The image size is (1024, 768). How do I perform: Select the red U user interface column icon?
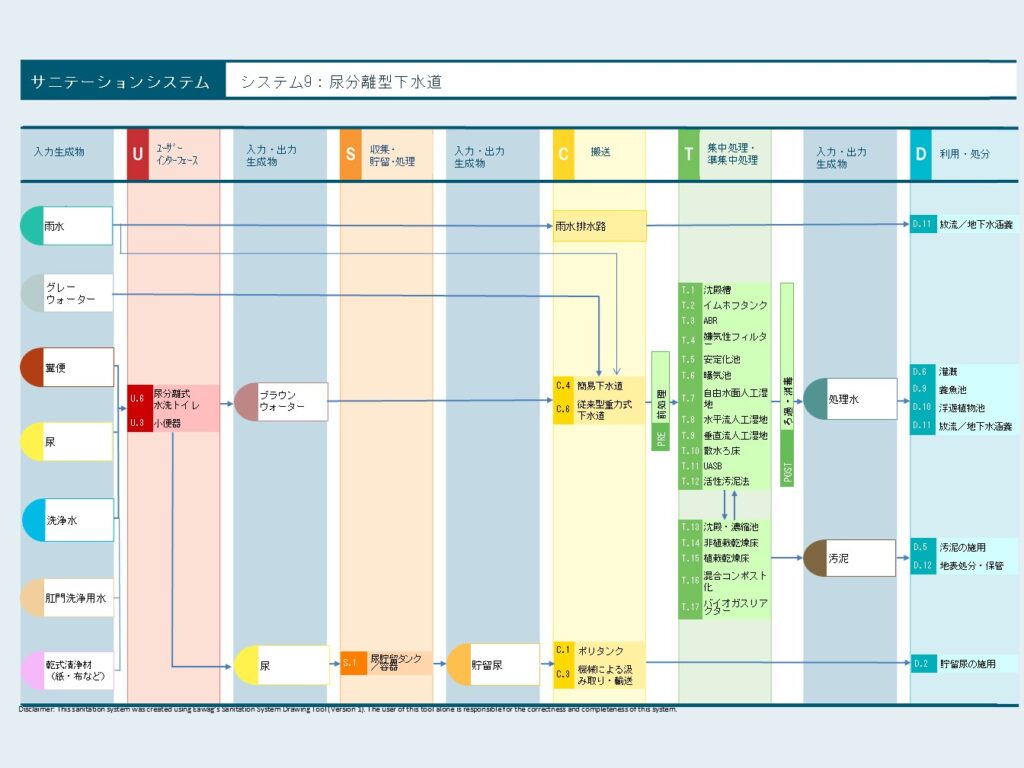[136, 153]
